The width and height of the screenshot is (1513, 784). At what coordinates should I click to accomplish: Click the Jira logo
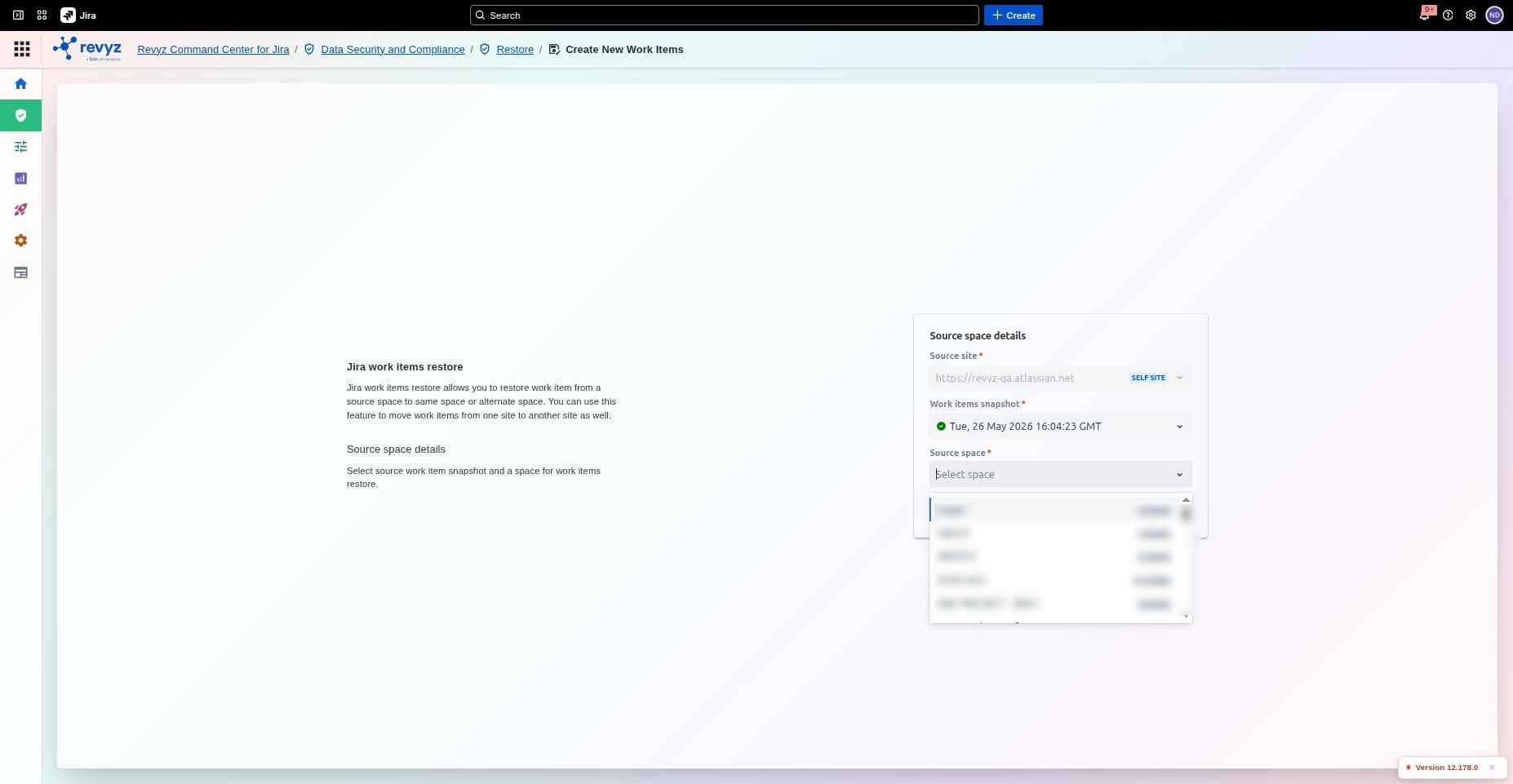[x=78, y=16]
